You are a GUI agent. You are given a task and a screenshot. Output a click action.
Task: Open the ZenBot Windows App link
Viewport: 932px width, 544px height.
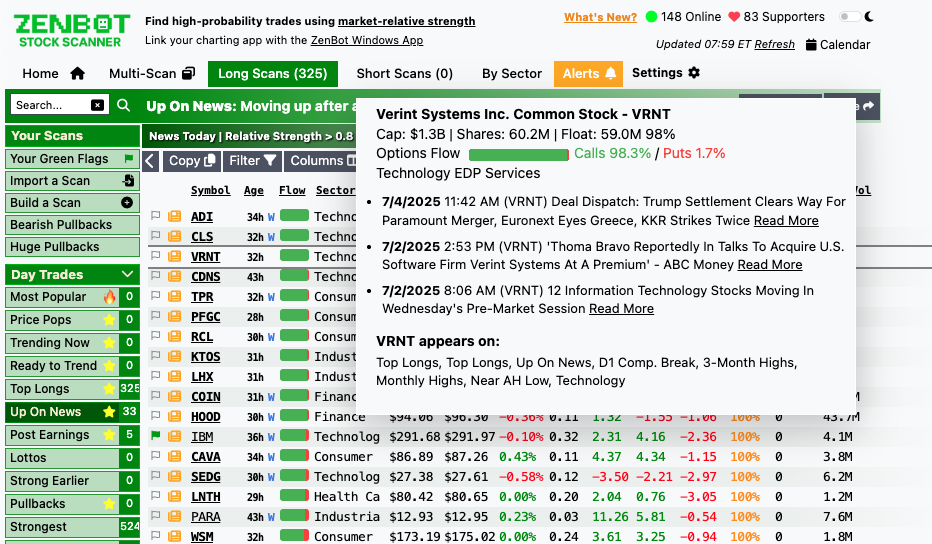(367, 40)
